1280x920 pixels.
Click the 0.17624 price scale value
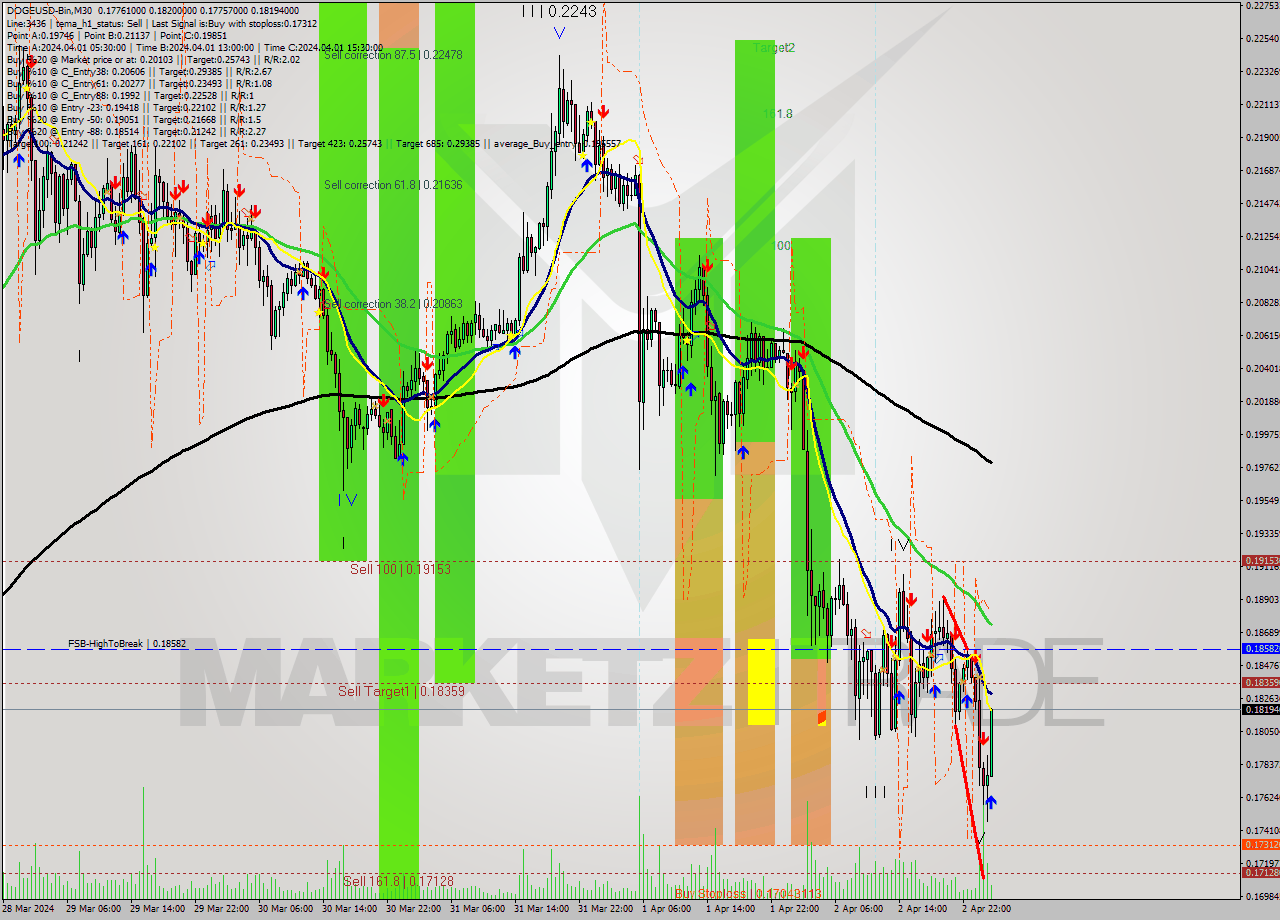tap(1262, 797)
